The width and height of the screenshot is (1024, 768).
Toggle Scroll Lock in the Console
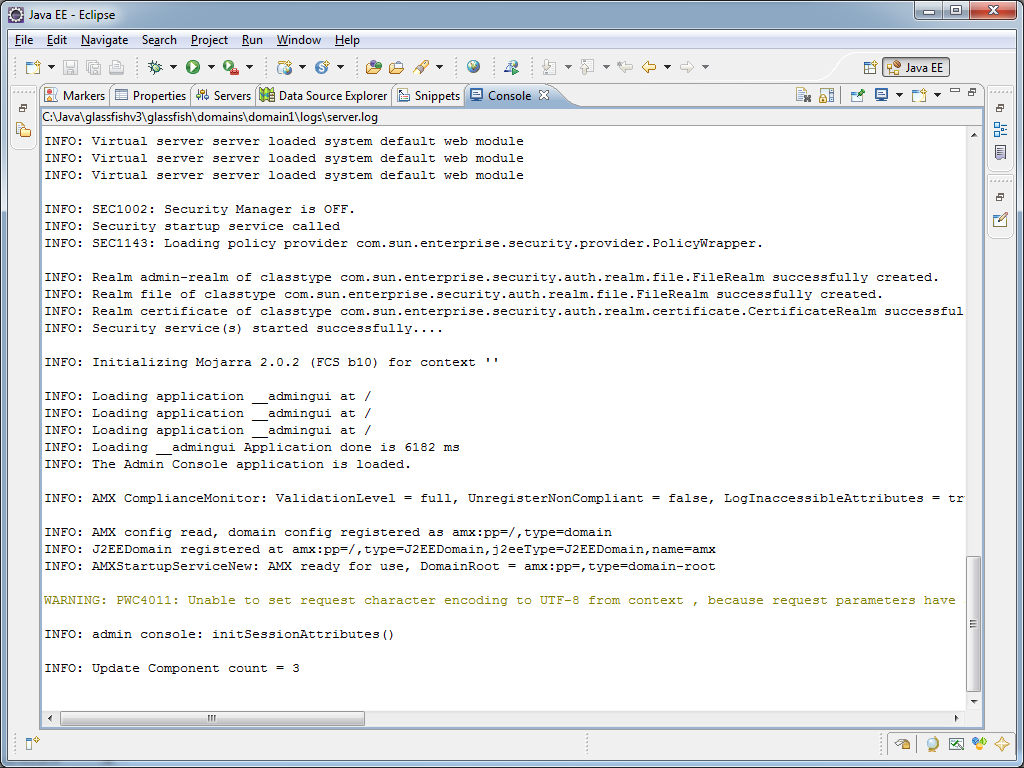(826, 95)
